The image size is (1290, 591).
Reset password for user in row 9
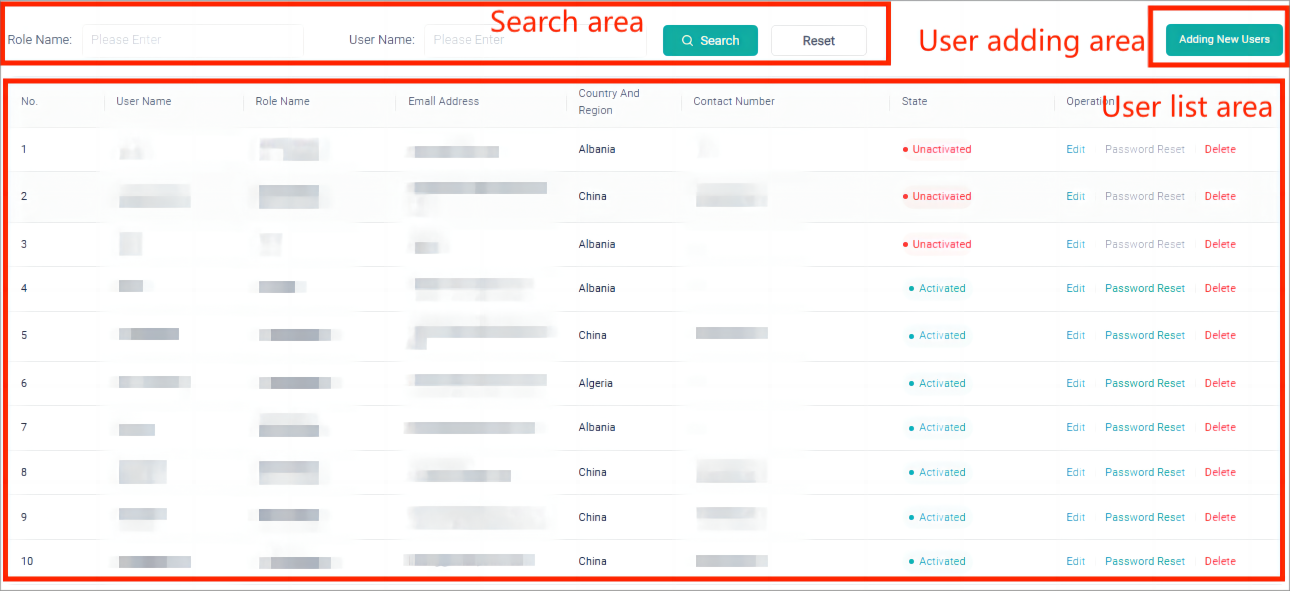[x=1144, y=518]
